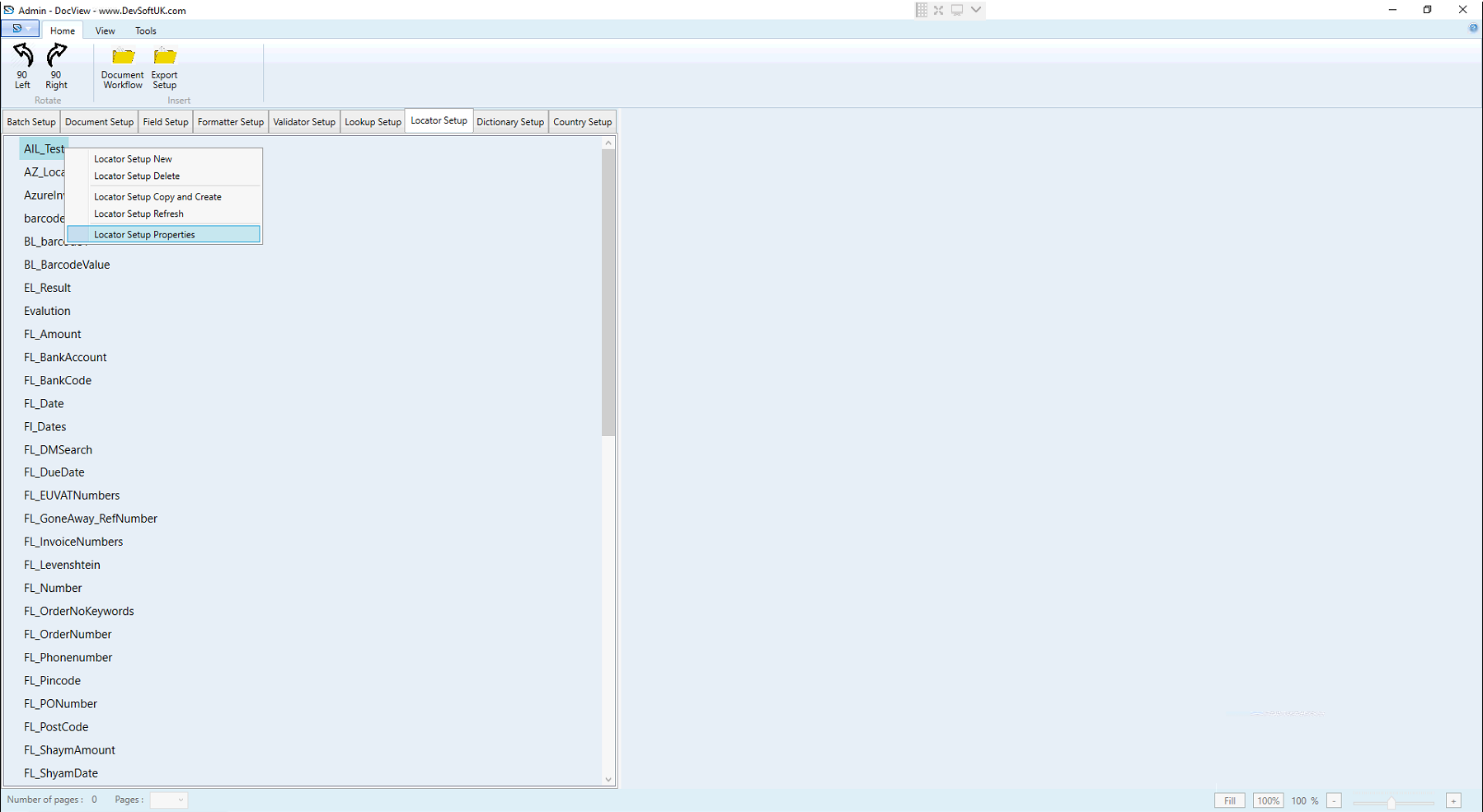1483x812 pixels.
Task: Rotate the page 90 degrees right
Action: [x=55, y=66]
